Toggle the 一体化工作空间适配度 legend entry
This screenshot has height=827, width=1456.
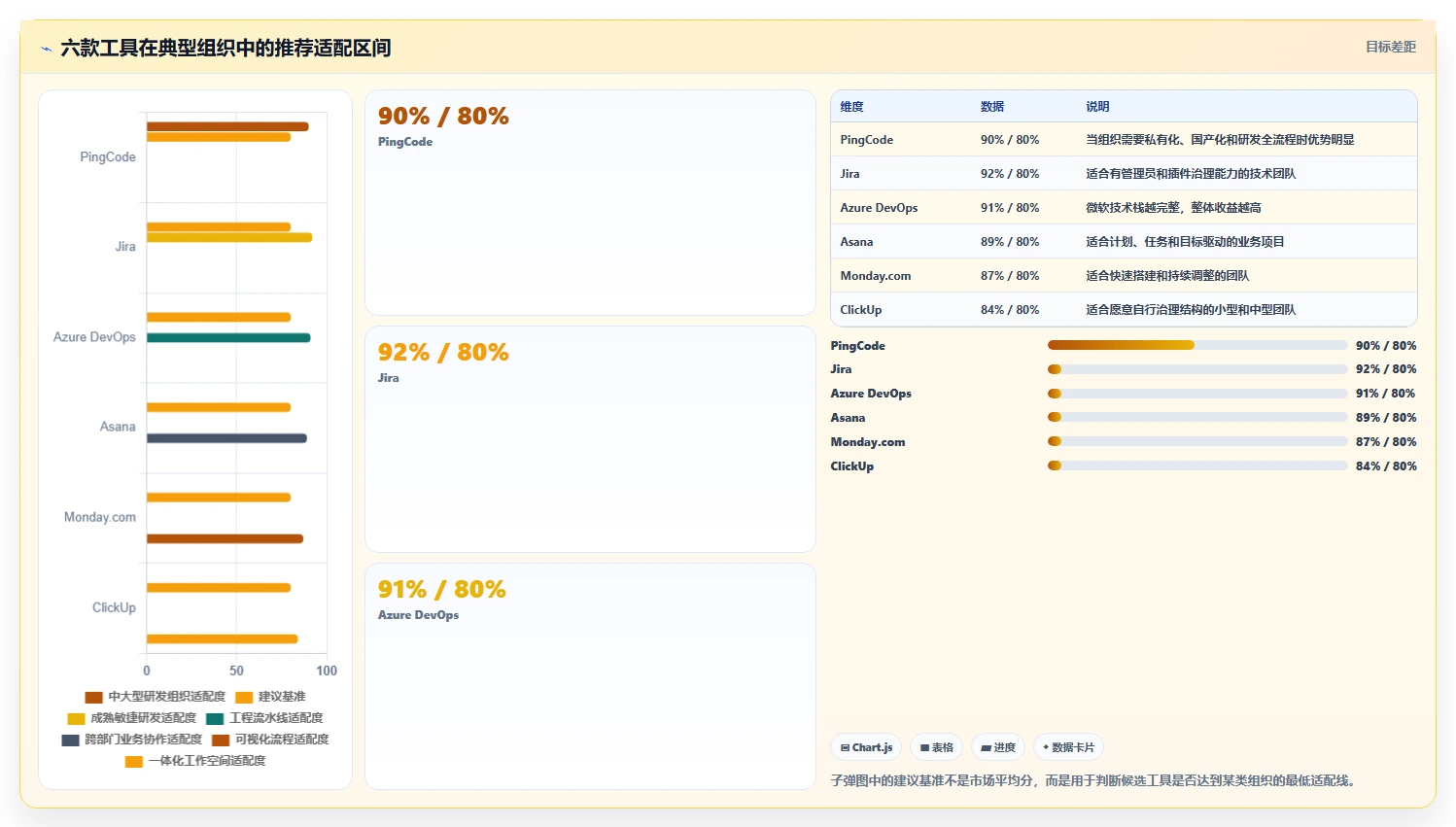click(x=195, y=761)
